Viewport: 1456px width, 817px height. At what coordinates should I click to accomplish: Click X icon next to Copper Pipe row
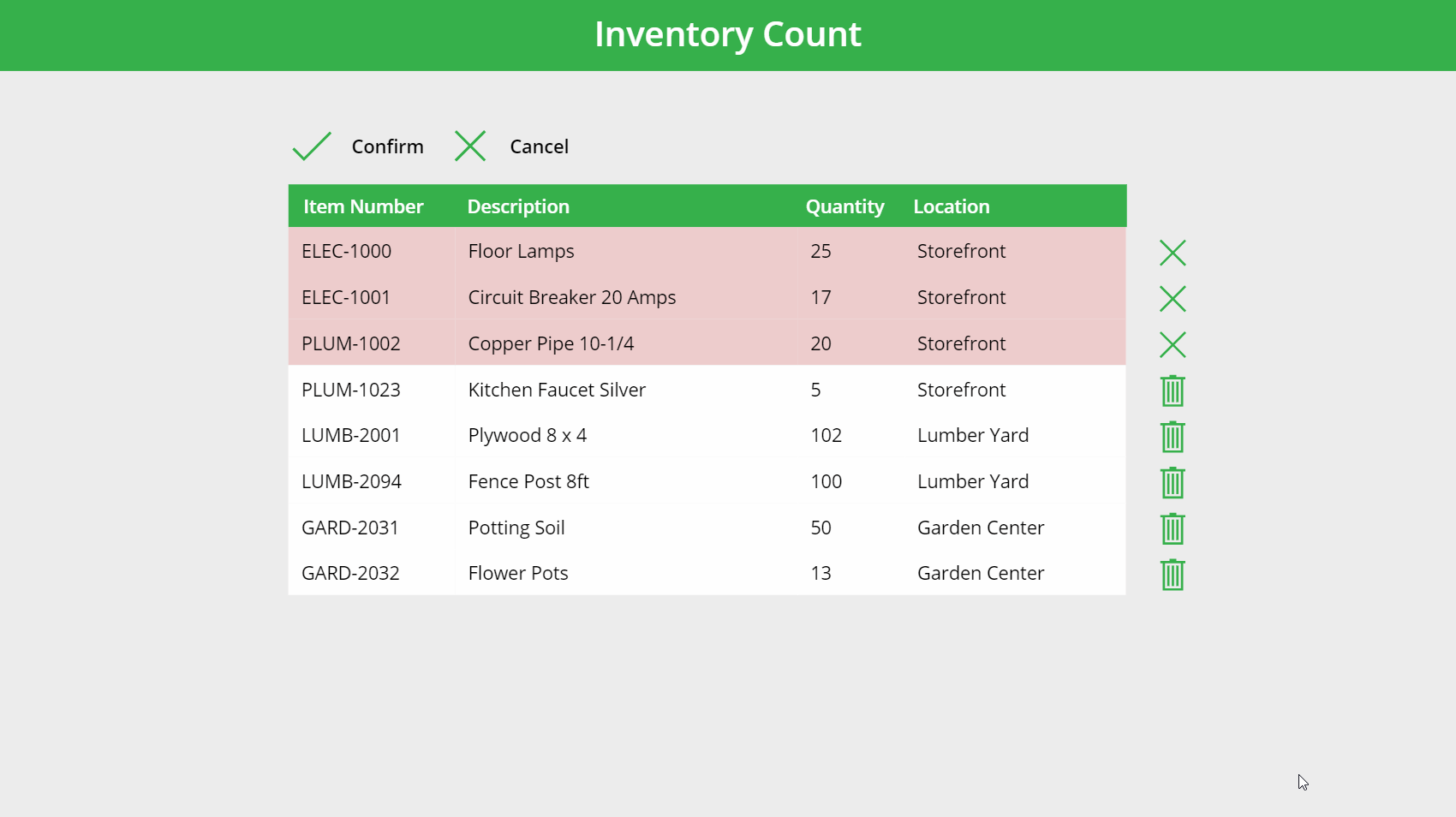point(1173,345)
